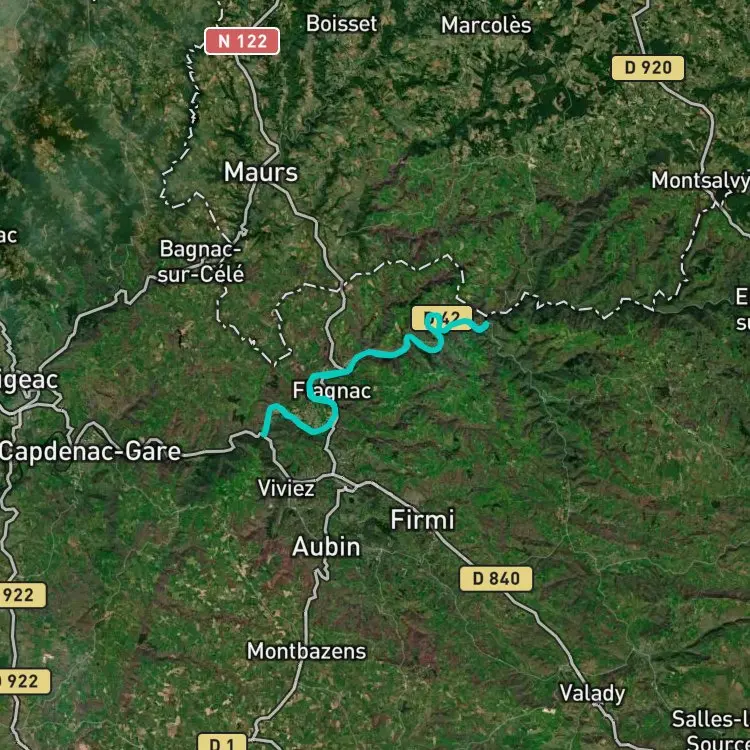Screen dimensions: 750x750
Task: Click the Montsalvy town label
Action: tap(700, 181)
